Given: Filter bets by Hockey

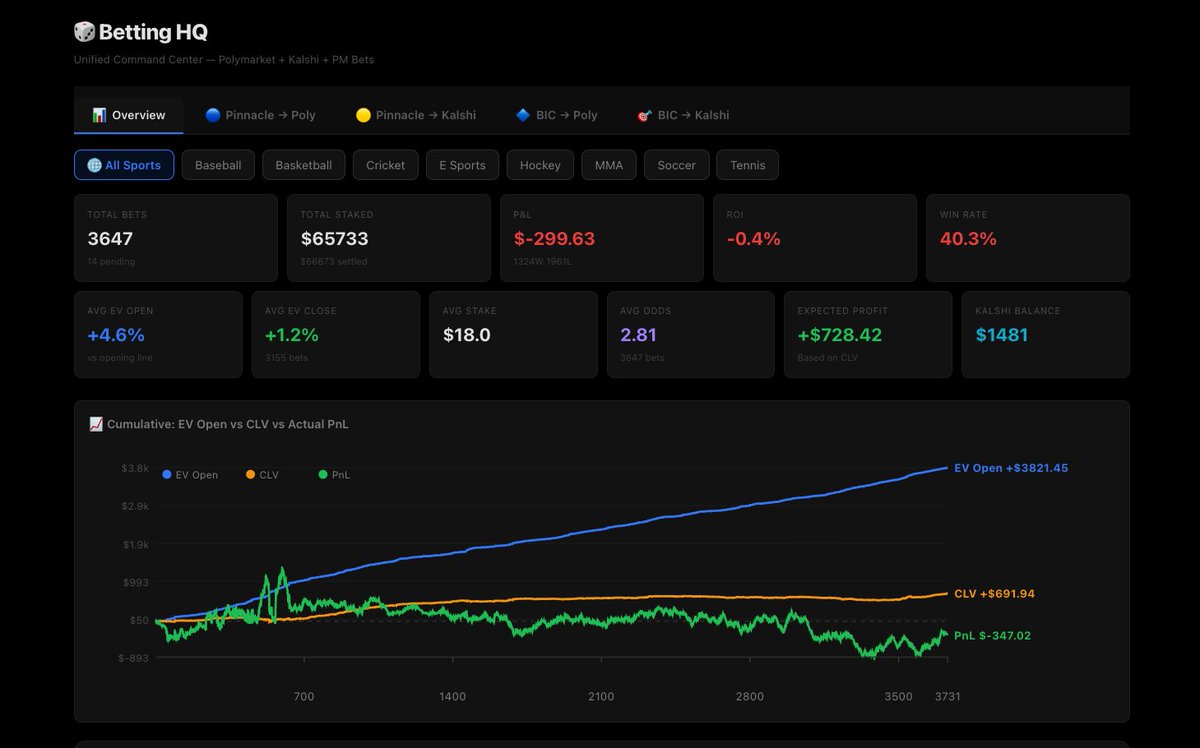Looking at the screenshot, I should click(x=540, y=165).
